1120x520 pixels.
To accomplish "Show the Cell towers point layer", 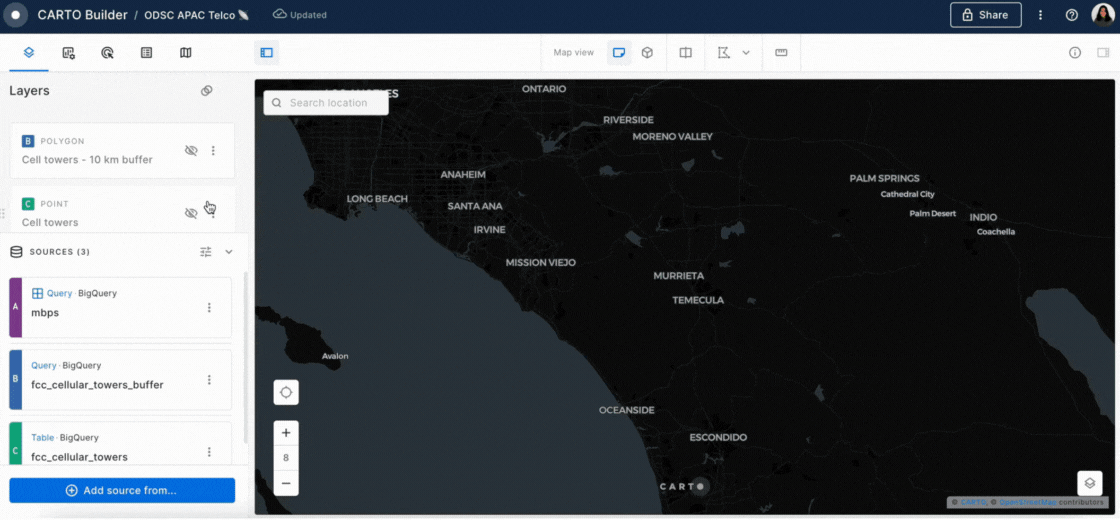I will pos(191,213).
